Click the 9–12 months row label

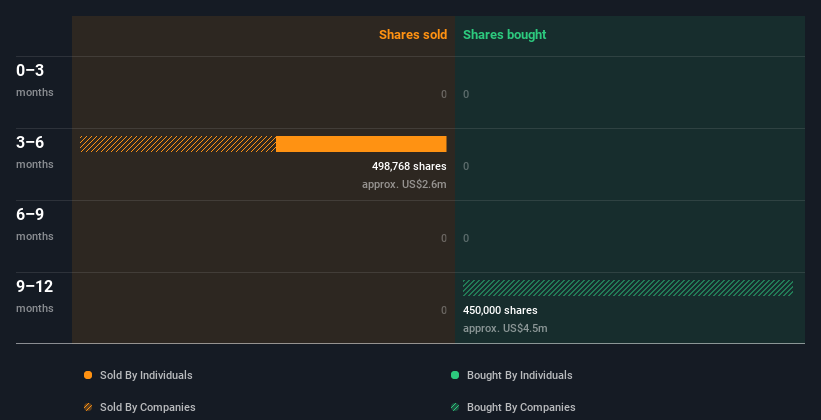(35, 296)
